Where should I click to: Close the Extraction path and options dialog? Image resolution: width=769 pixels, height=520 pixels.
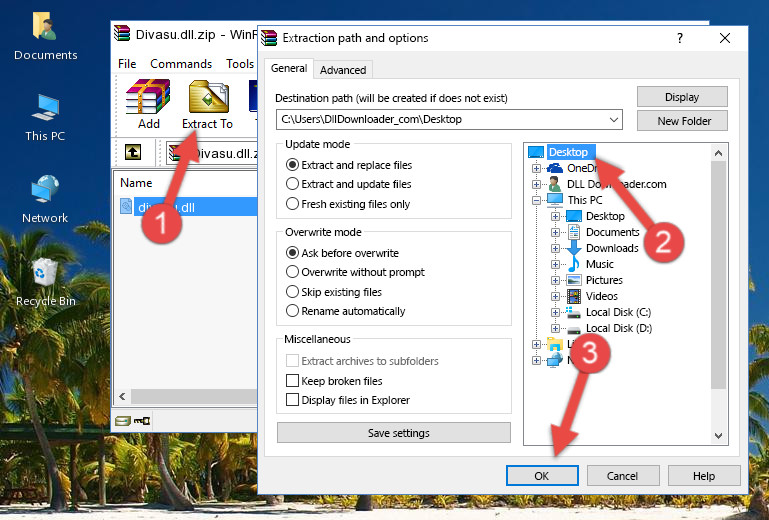click(x=725, y=38)
